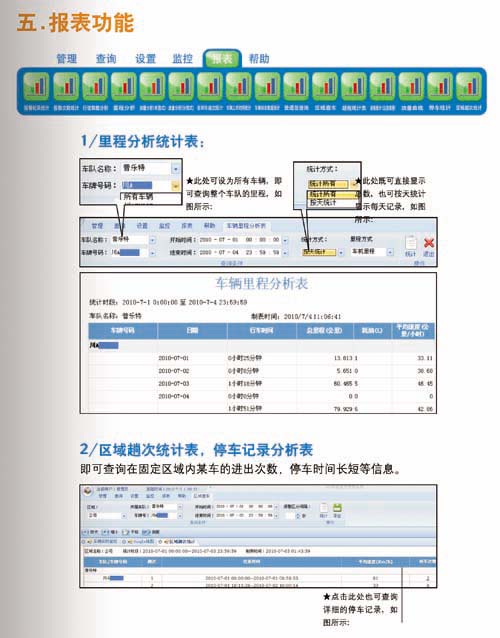
Task: Click the seventh report chart icon
Action: coord(210,86)
